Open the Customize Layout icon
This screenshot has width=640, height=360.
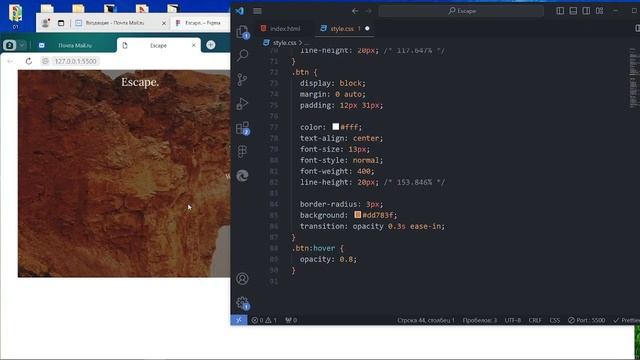[599, 11]
